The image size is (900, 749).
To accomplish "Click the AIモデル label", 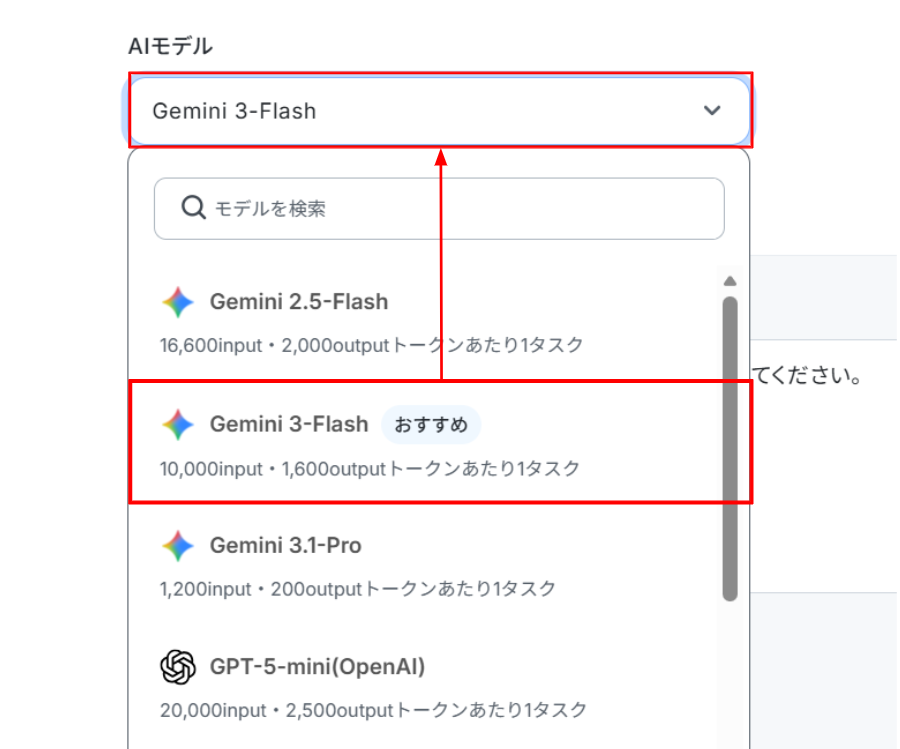I will (170, 46).
